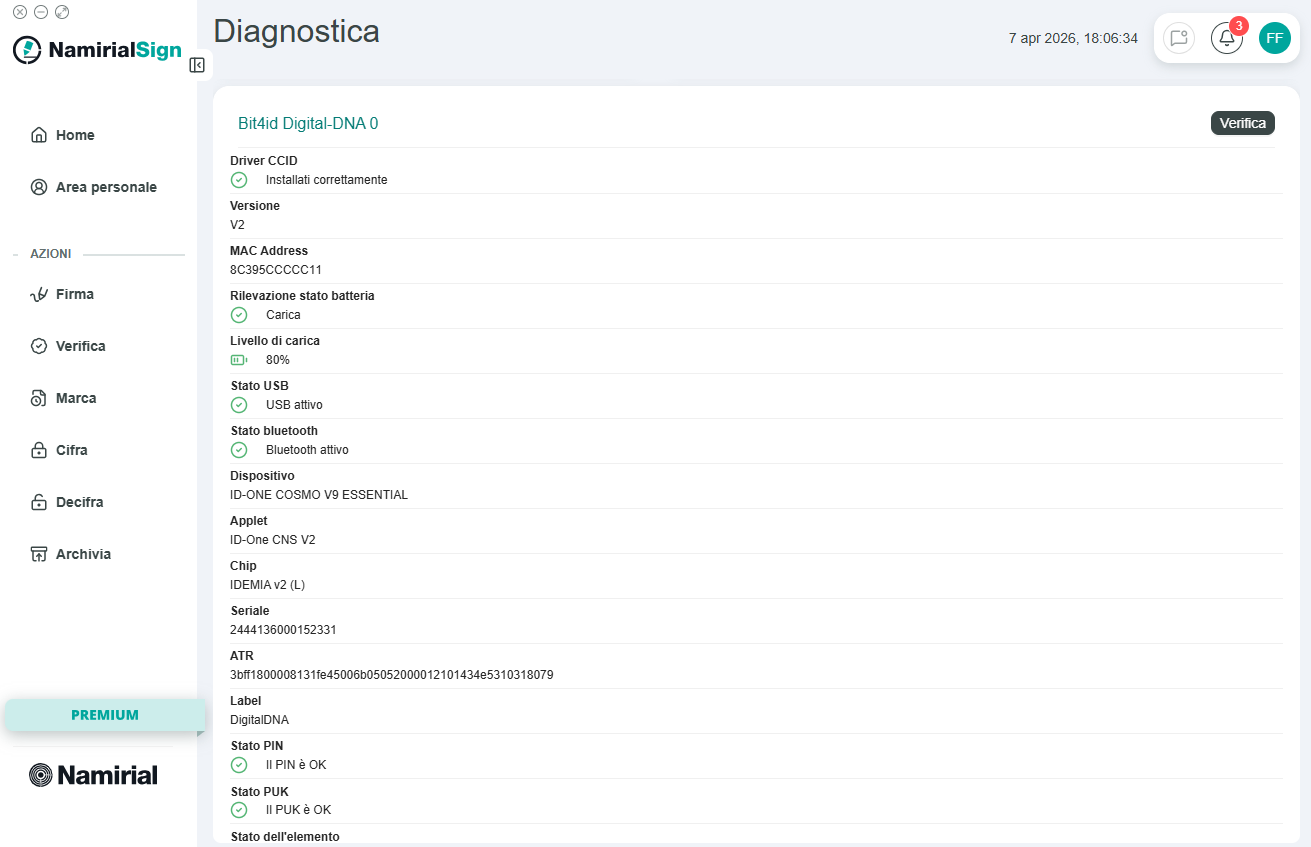
Task: Select the ATR hex string value
Action: tap(392, 675)
